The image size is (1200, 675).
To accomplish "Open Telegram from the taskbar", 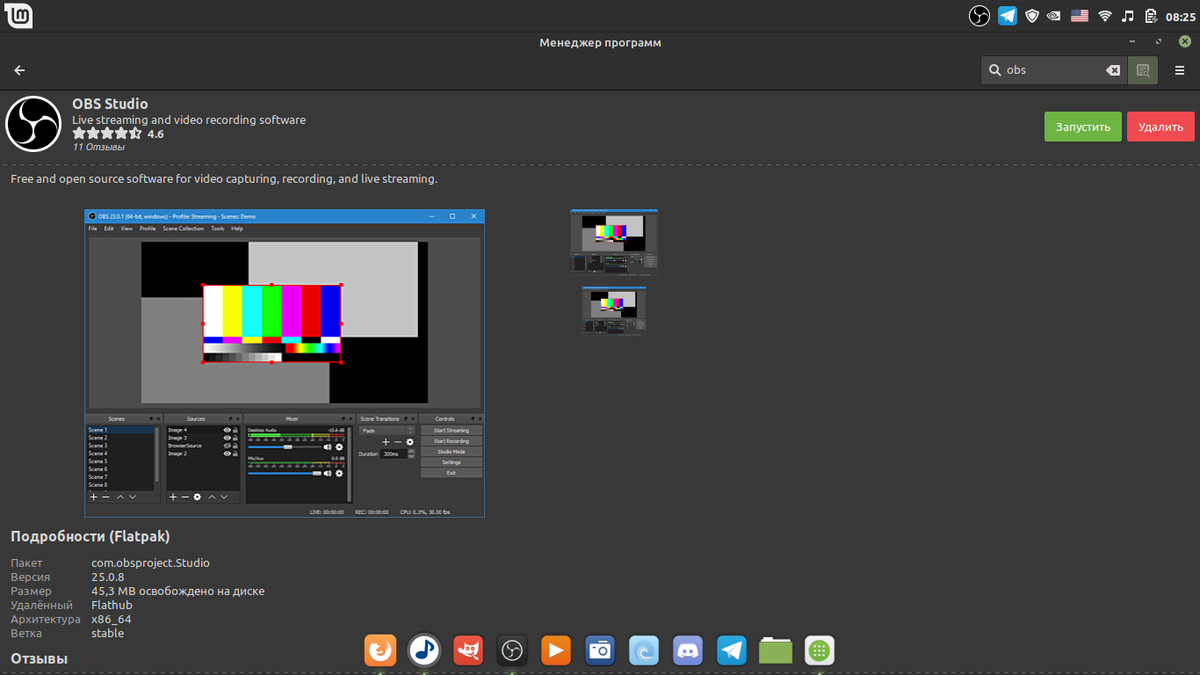I will coord(731,650).
